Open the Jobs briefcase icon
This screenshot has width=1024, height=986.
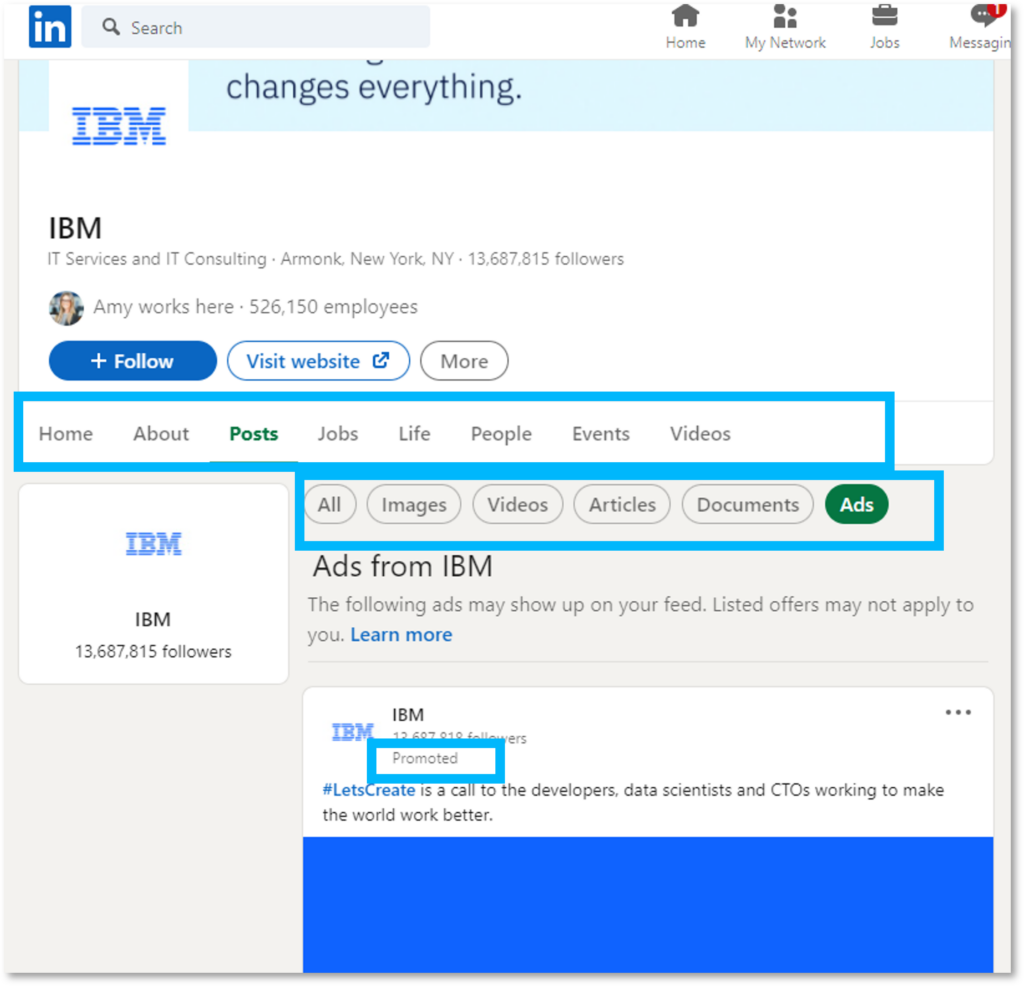pyautogui.click(x=884, y=16)
